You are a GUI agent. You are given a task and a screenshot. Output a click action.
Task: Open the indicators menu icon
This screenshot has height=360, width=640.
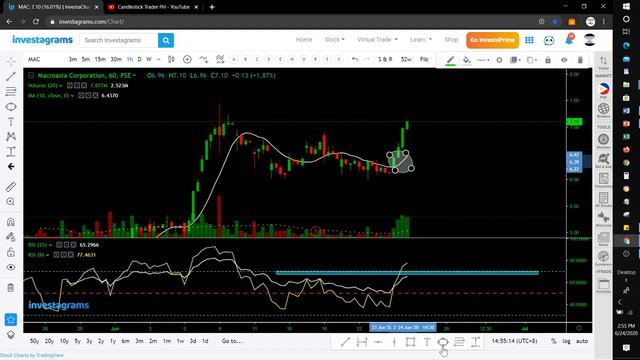coord(203,60)
